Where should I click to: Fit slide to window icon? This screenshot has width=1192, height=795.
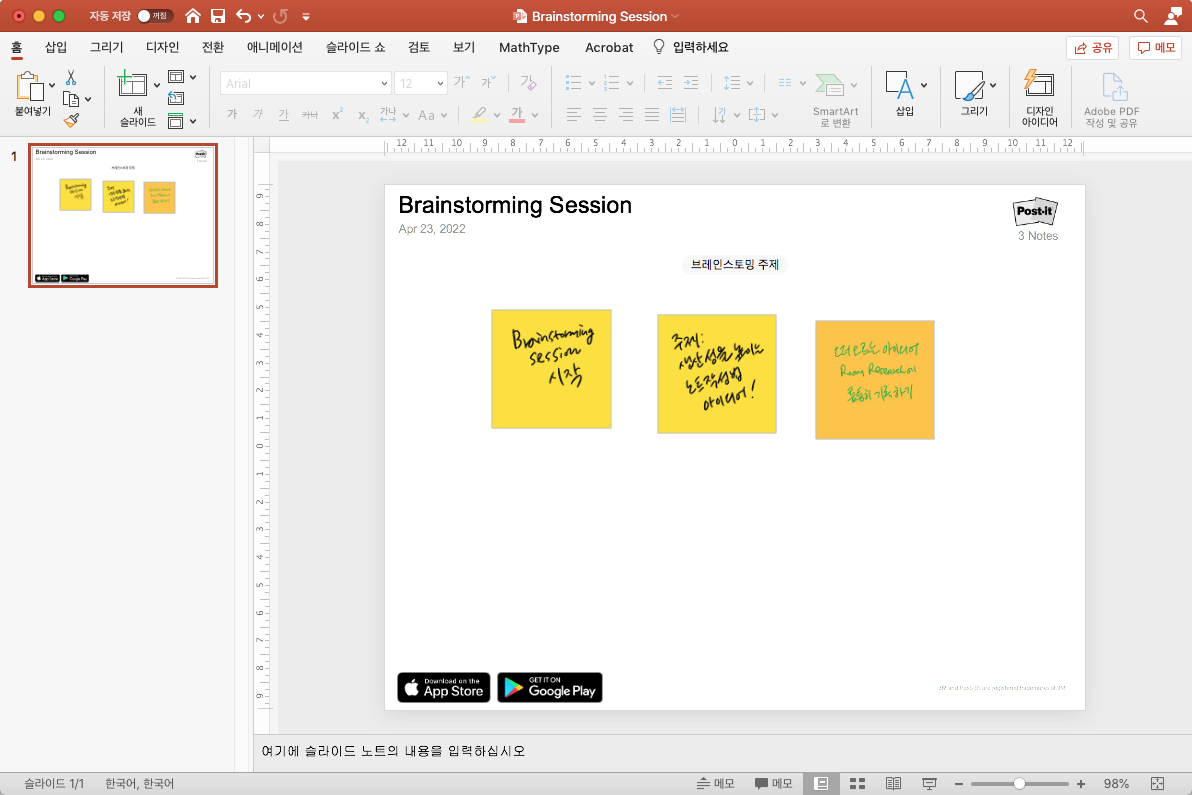pyautogui.click(x=1157, y=784)
